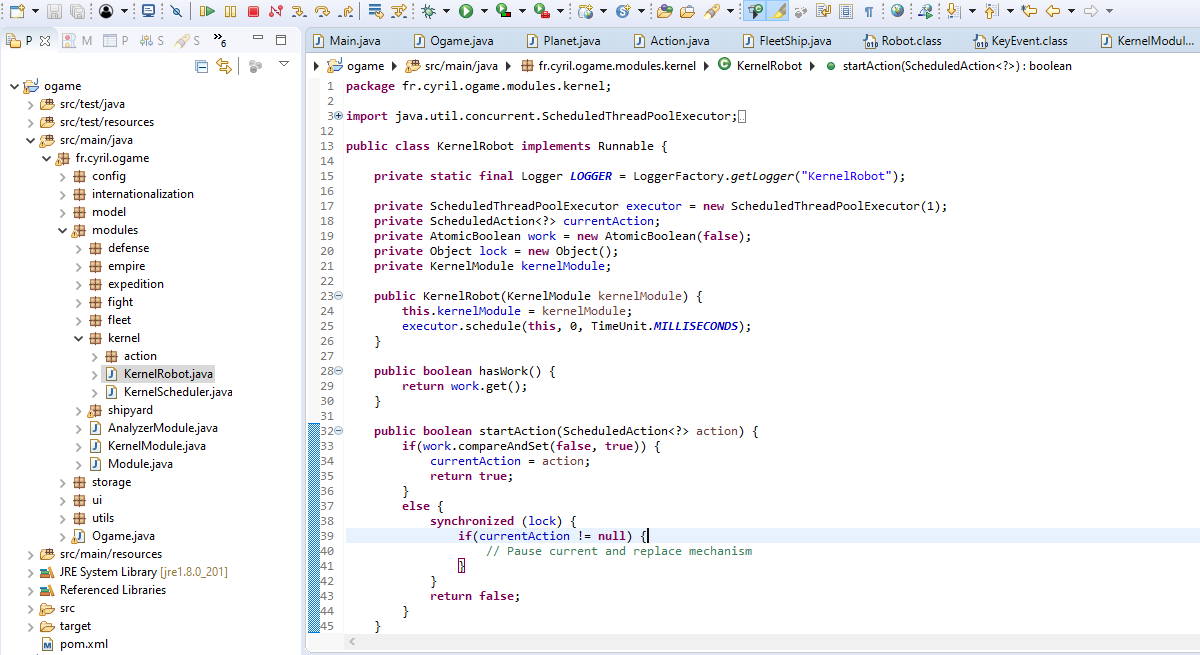Open the KeyEvent.class editor tab

tap(1019, 41)
